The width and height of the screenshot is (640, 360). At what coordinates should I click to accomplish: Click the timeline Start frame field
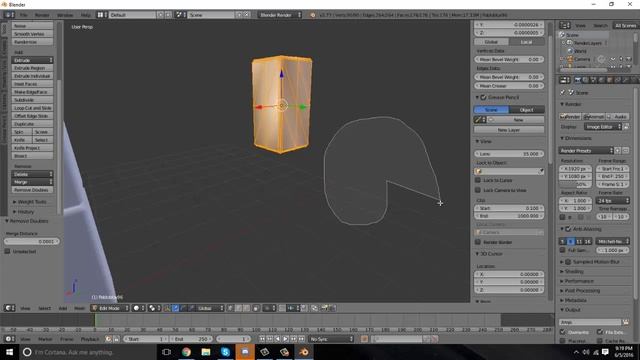pos(146,339)
